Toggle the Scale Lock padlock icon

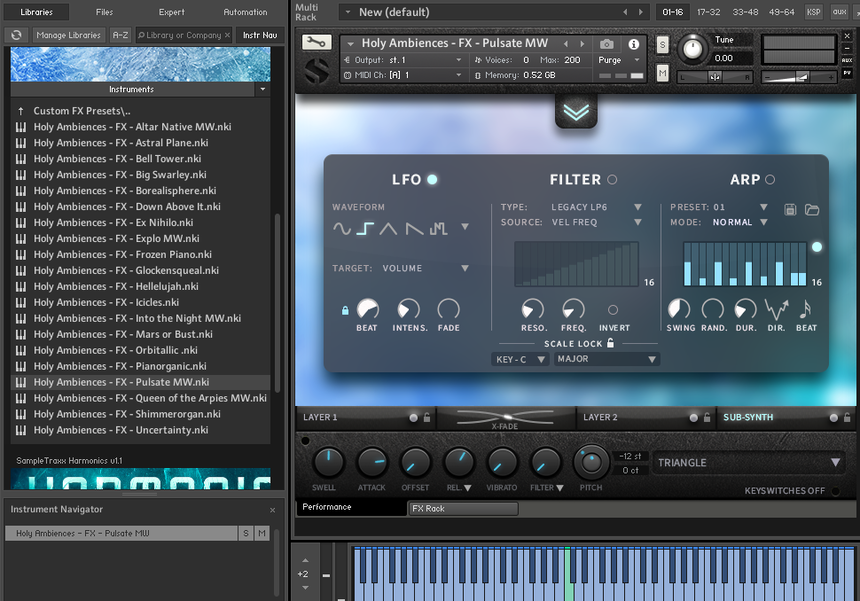pyautogui.click(x=610, y=343)
